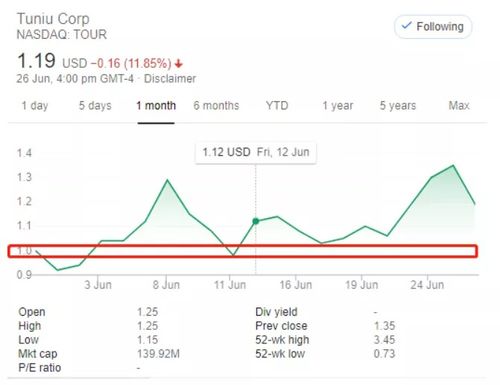Show the YTD chart range
This screenshot has height=385, width=500.
[x=277, y=106]
